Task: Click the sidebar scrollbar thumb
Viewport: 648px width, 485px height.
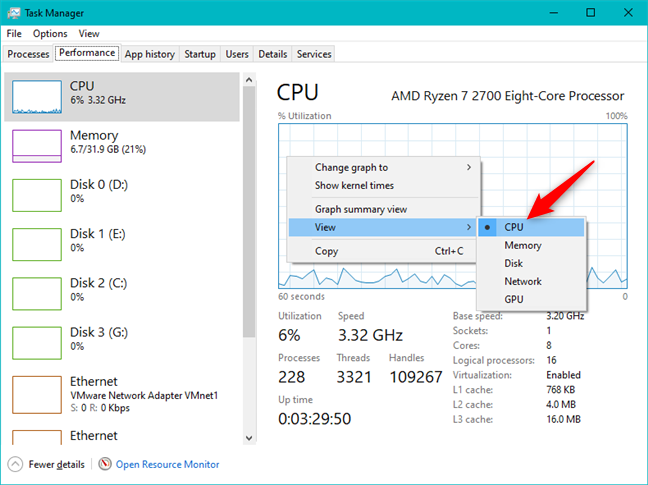Action: click(249, 213)
